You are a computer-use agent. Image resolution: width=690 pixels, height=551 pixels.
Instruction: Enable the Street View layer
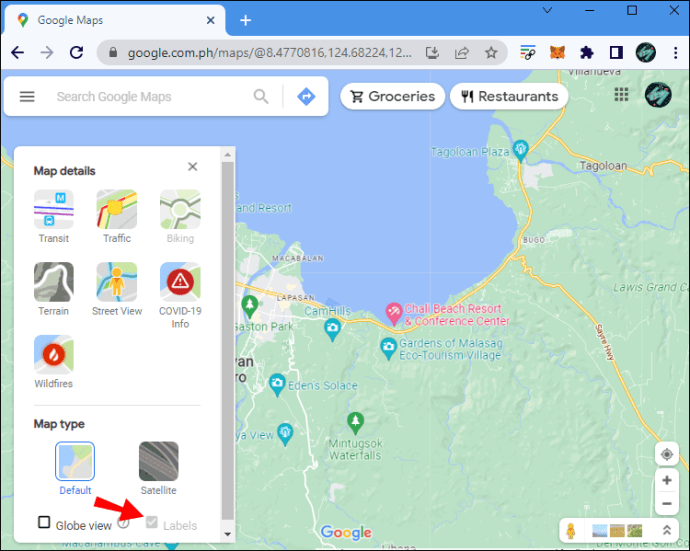point(117,289)
